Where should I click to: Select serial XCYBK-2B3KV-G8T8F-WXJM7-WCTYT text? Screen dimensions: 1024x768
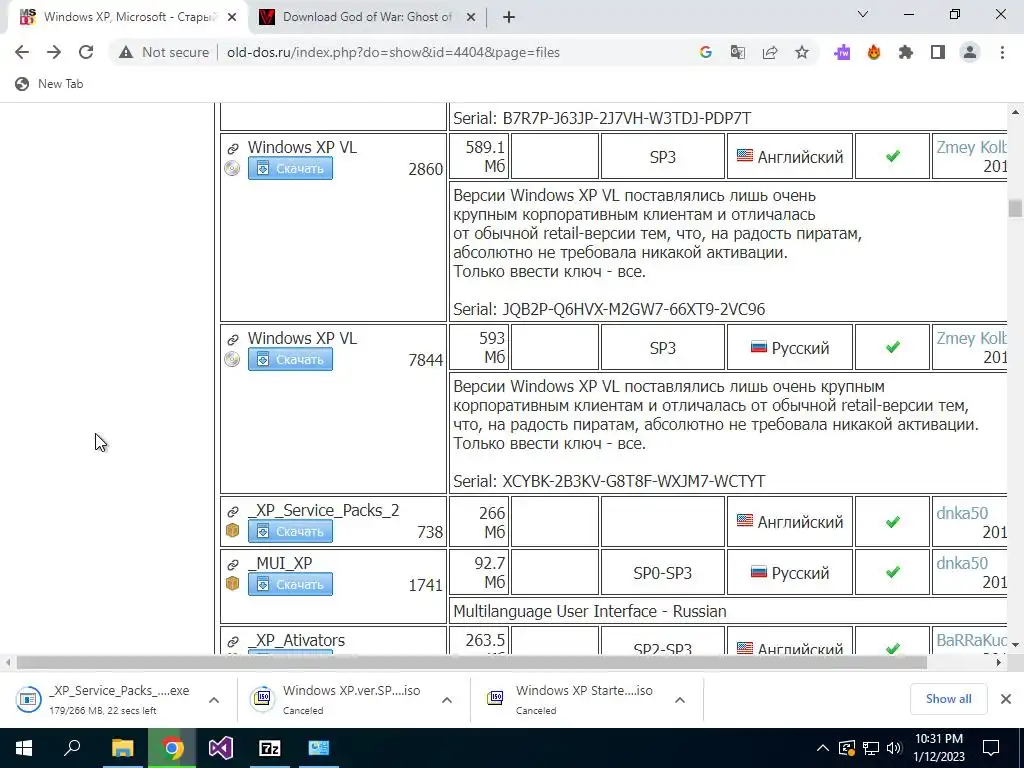pos(633,481)
